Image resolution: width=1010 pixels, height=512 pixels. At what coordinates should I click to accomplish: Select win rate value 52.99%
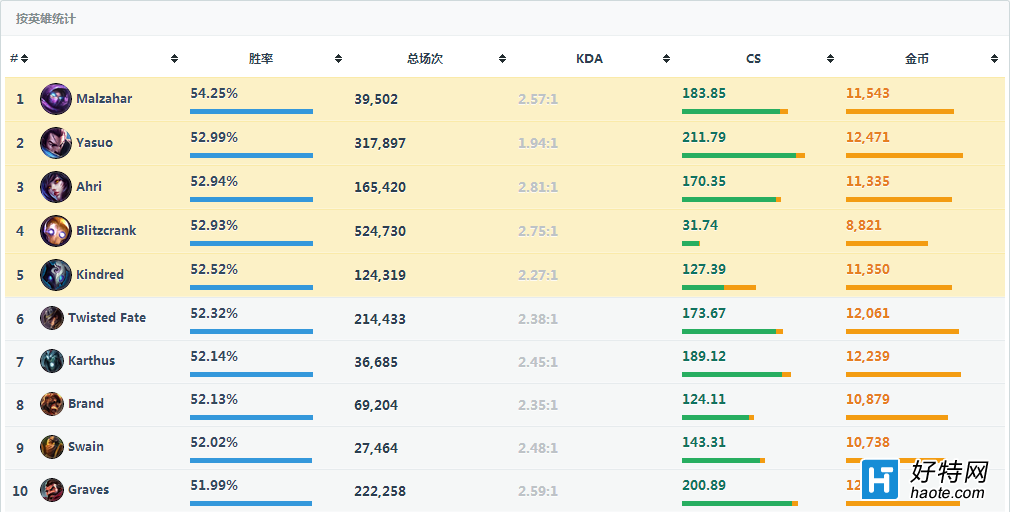(x=214, y=137)
